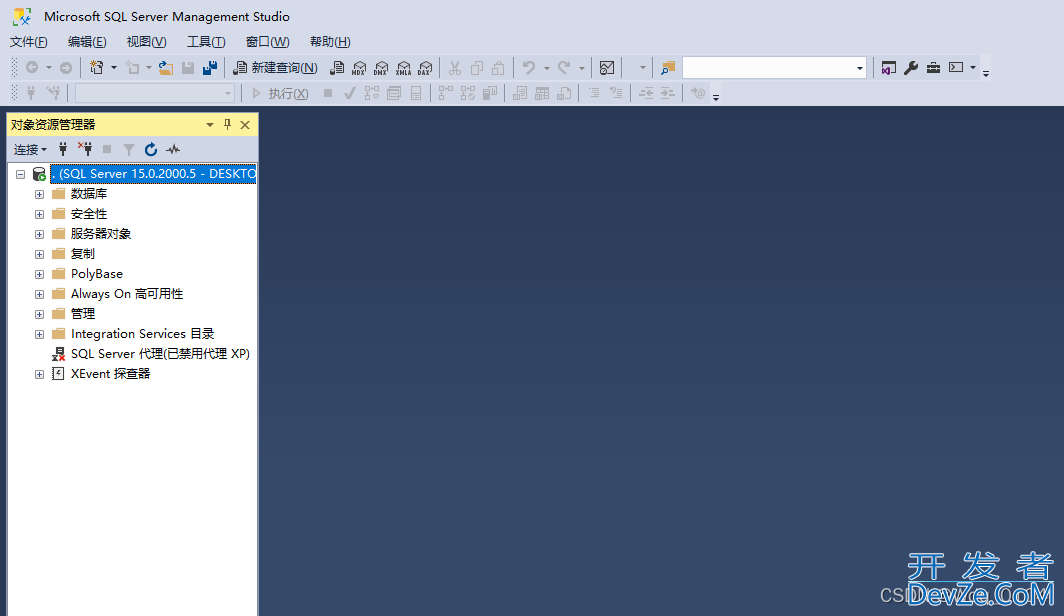Click the Increase Indent icon

click(668, 94)
